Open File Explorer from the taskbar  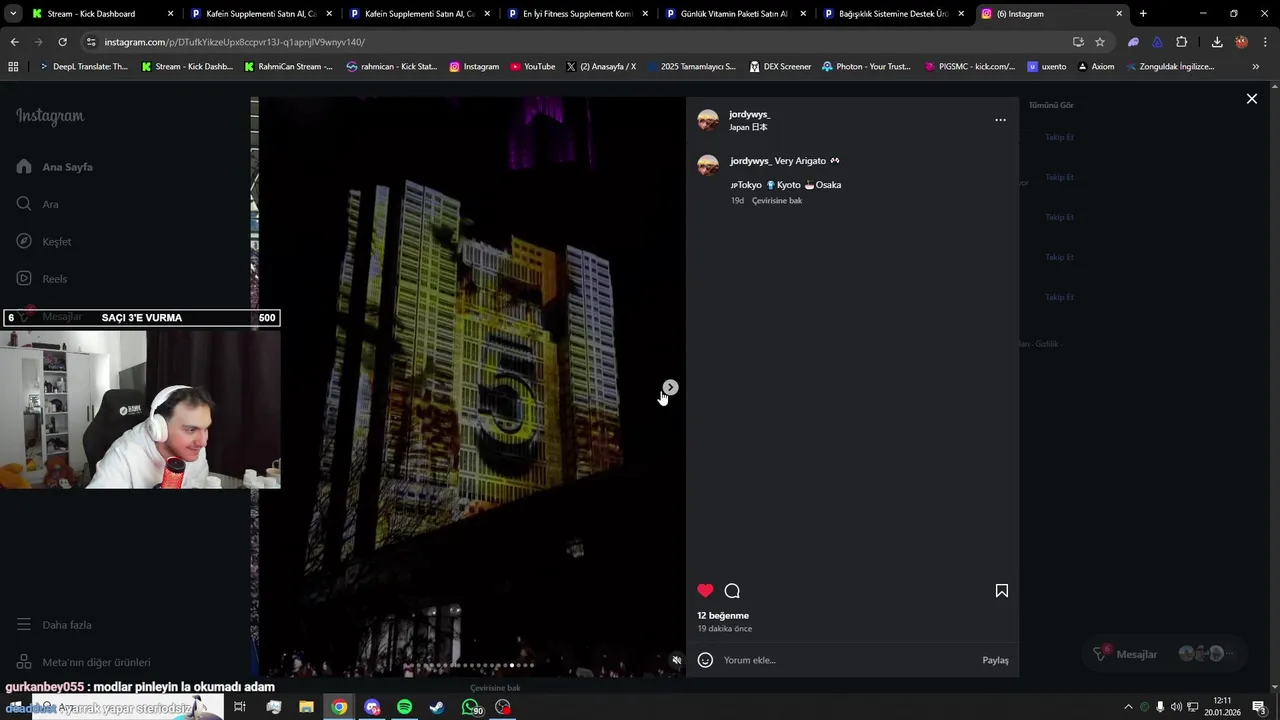306,707
